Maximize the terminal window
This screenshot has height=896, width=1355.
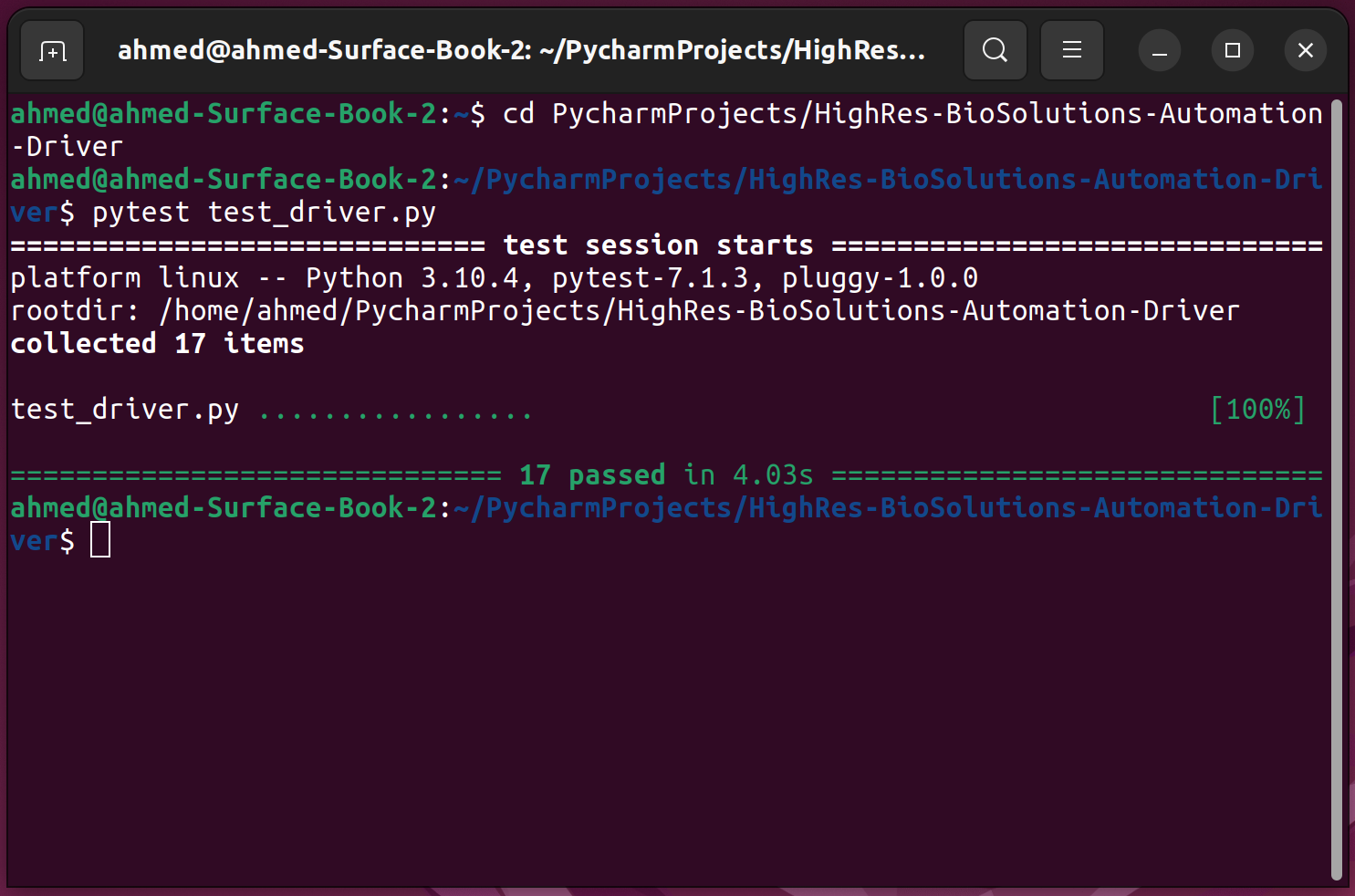[x=1233, y=50]
